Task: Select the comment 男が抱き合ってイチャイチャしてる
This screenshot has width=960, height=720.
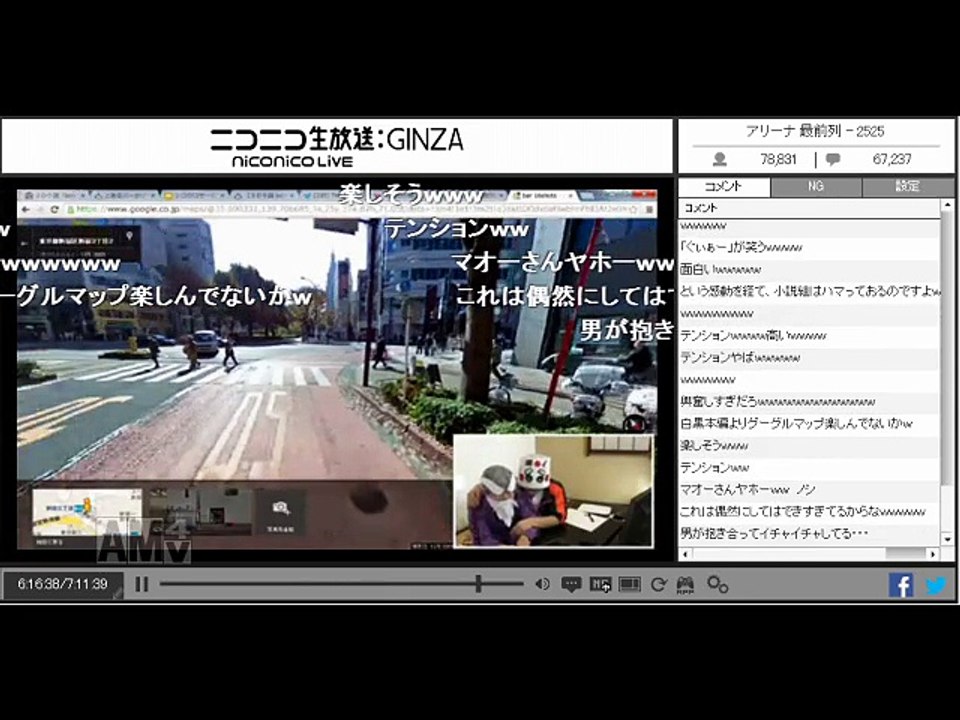Action: click(809, 534)
